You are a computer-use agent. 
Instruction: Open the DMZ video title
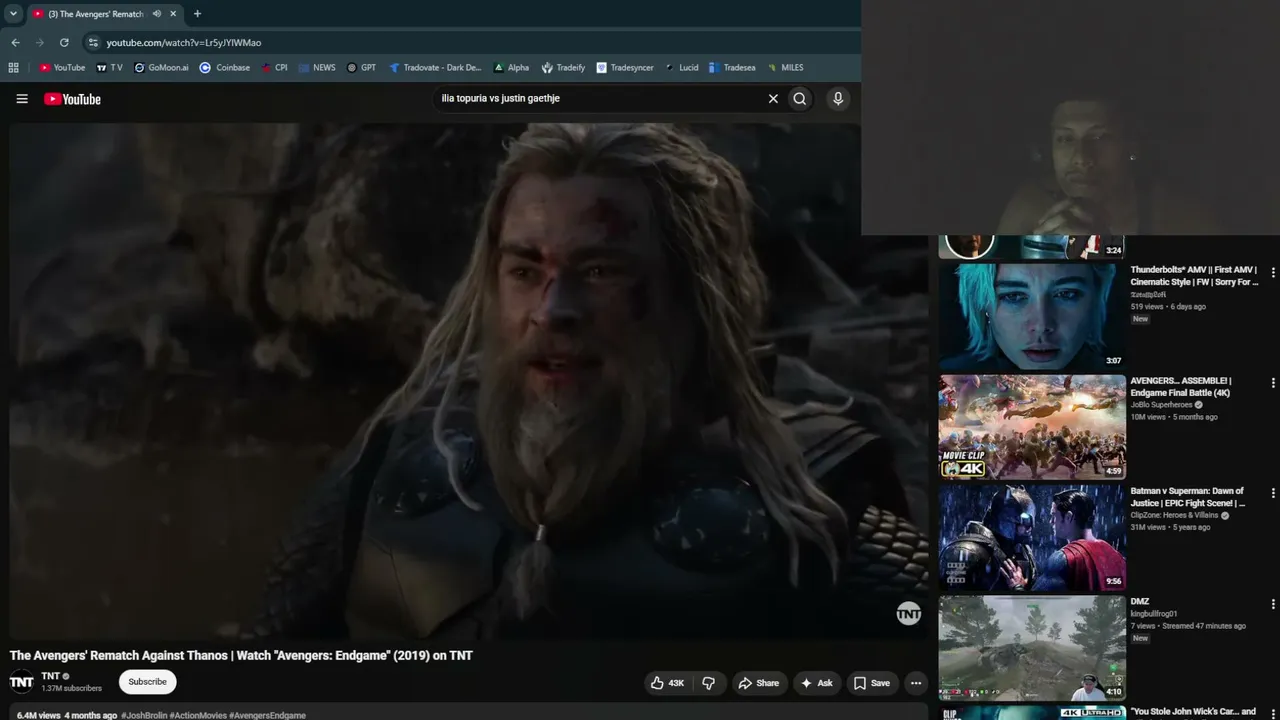[1140, 602]
